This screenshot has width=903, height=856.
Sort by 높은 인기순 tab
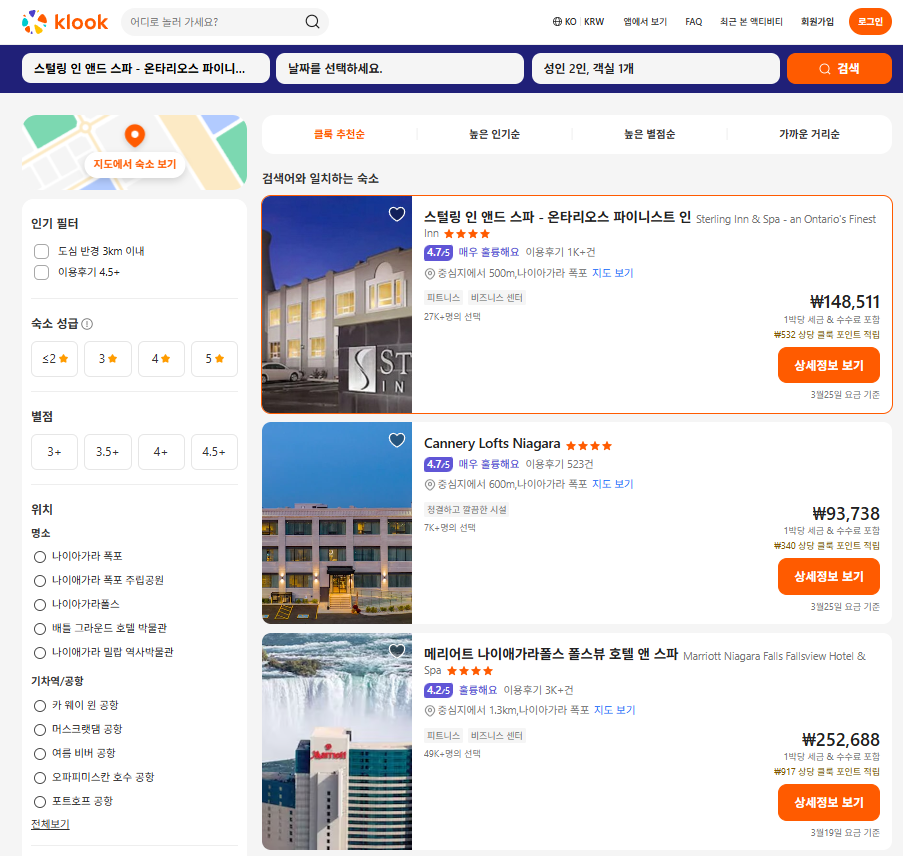(x=494, y=134)
